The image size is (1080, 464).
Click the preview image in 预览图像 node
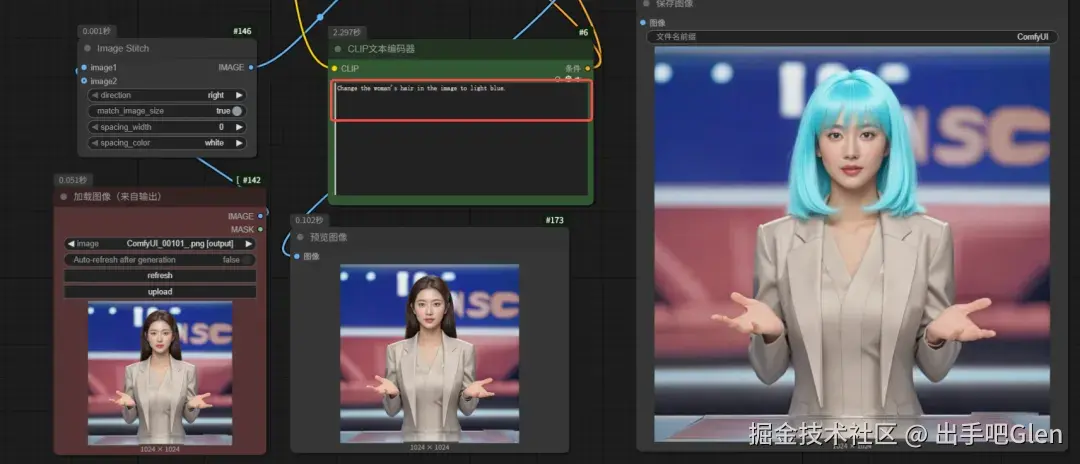[430, 353]
